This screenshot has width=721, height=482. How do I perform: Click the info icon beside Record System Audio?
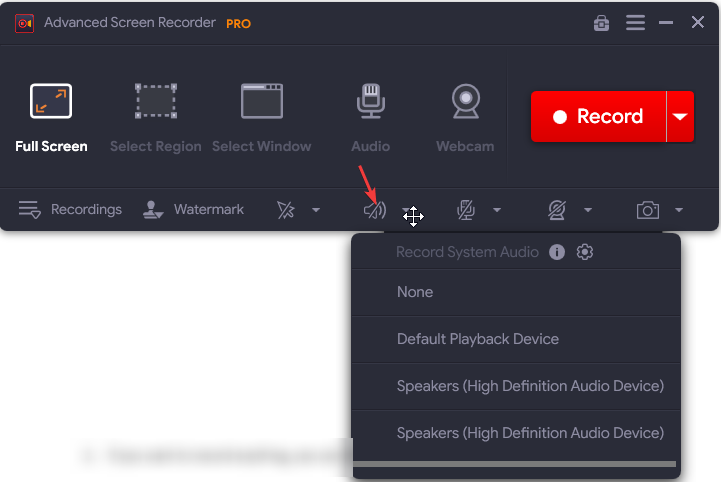[557, 252]
